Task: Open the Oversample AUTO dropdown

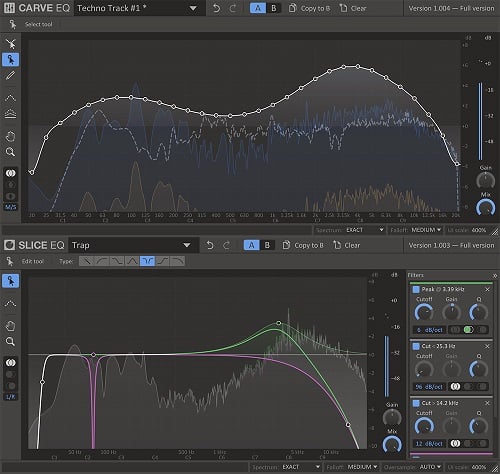Action: (x=414, y=467)
